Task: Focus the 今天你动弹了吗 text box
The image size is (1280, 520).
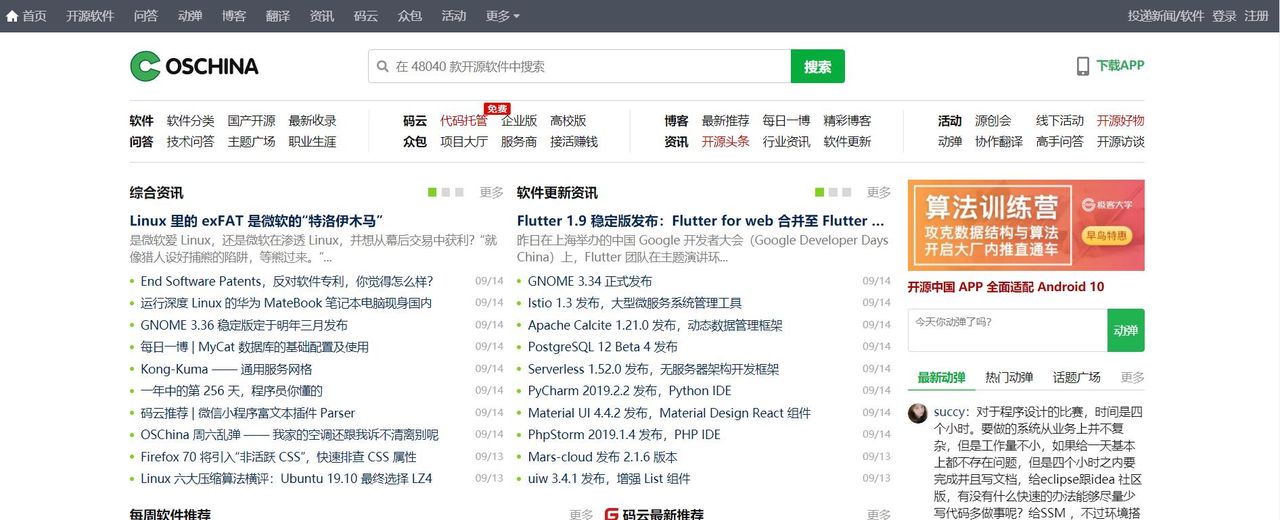Action: tap(1007, 330)
